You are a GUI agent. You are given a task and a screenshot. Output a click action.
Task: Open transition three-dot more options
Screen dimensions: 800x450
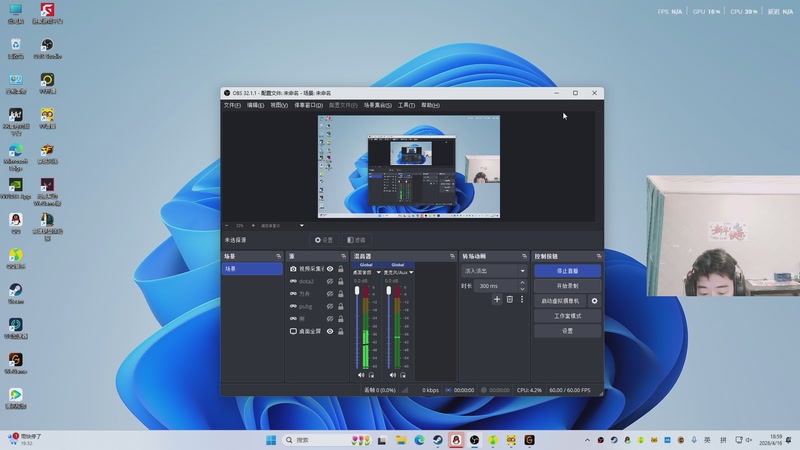pyautogui.click(x=521, y=299)
